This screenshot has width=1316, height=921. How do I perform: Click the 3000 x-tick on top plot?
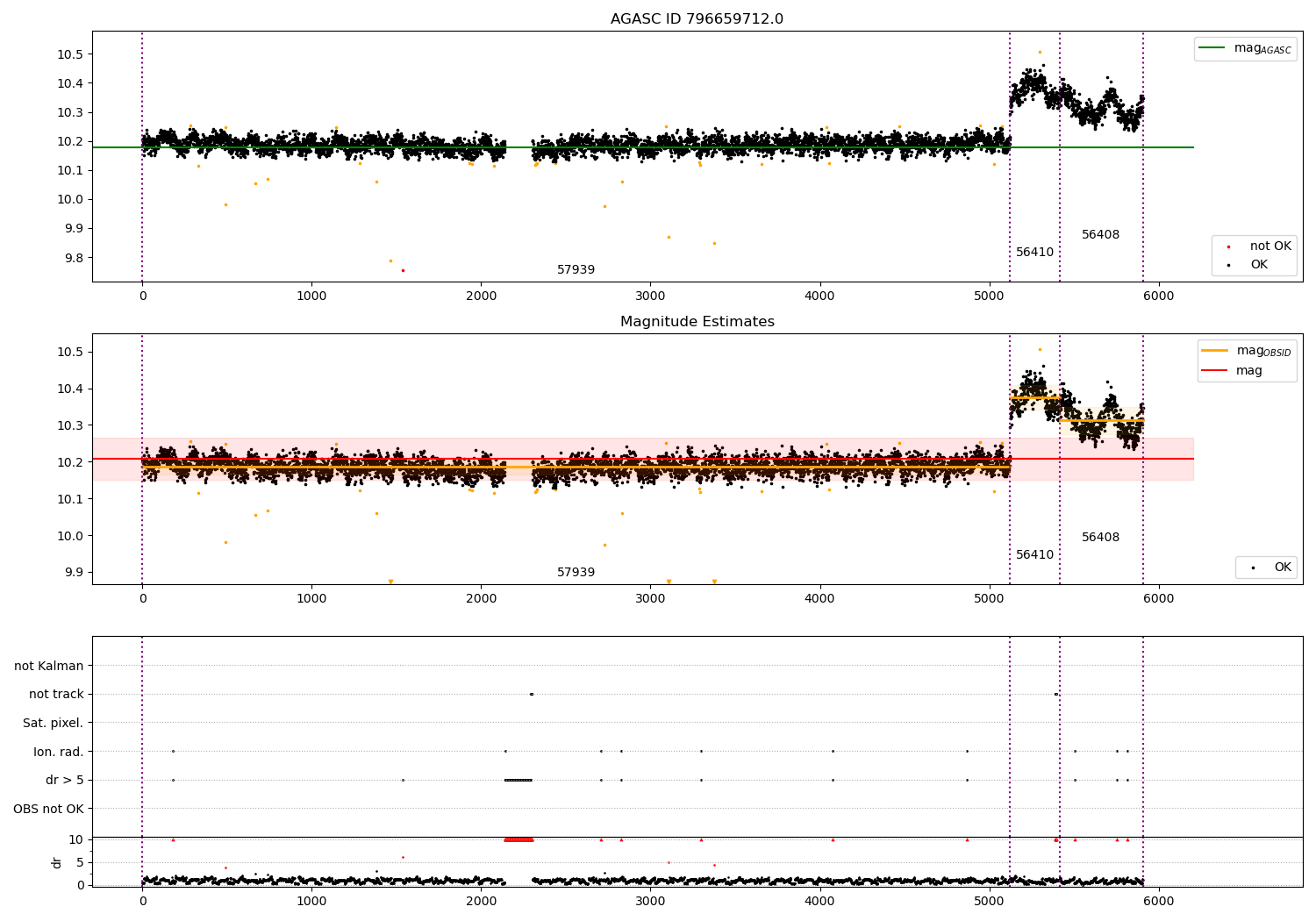point(650,296)
